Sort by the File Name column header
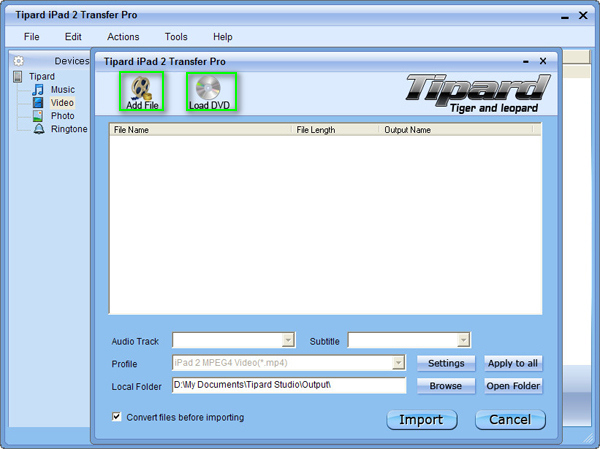Viewport: 600px width, 449px height. click(201, 130)
